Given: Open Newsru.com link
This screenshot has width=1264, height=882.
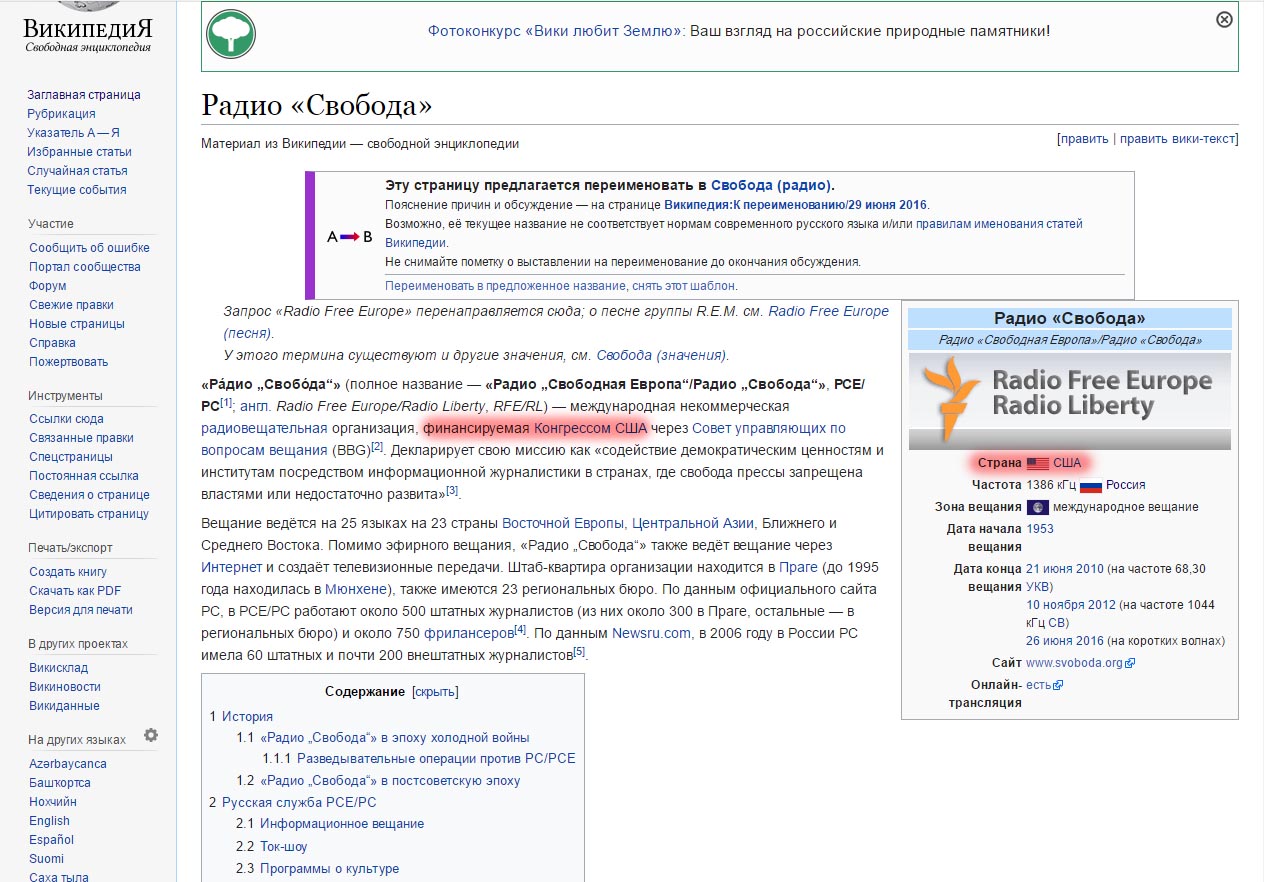Looking at the screenshot, I should click(x=651, y=633).
